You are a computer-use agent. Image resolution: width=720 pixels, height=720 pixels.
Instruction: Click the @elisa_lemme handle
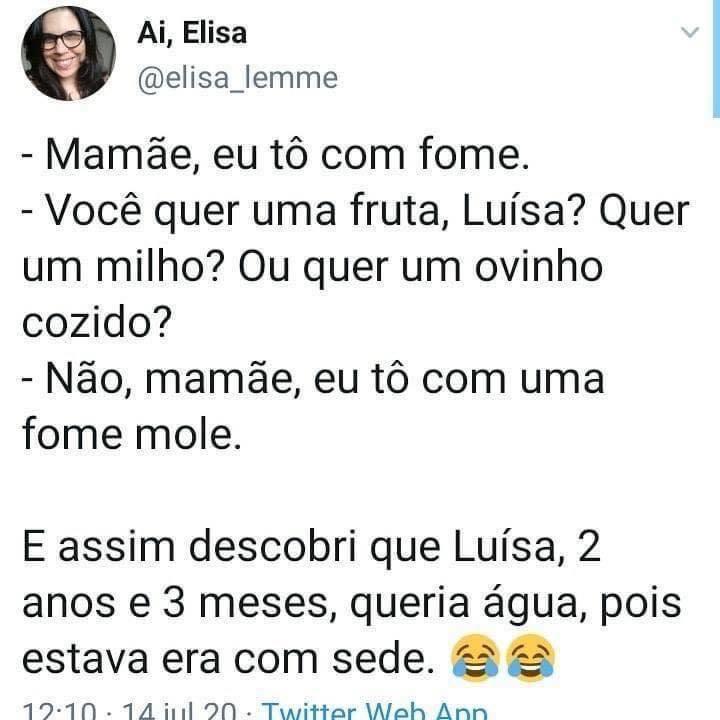(238, 77)
